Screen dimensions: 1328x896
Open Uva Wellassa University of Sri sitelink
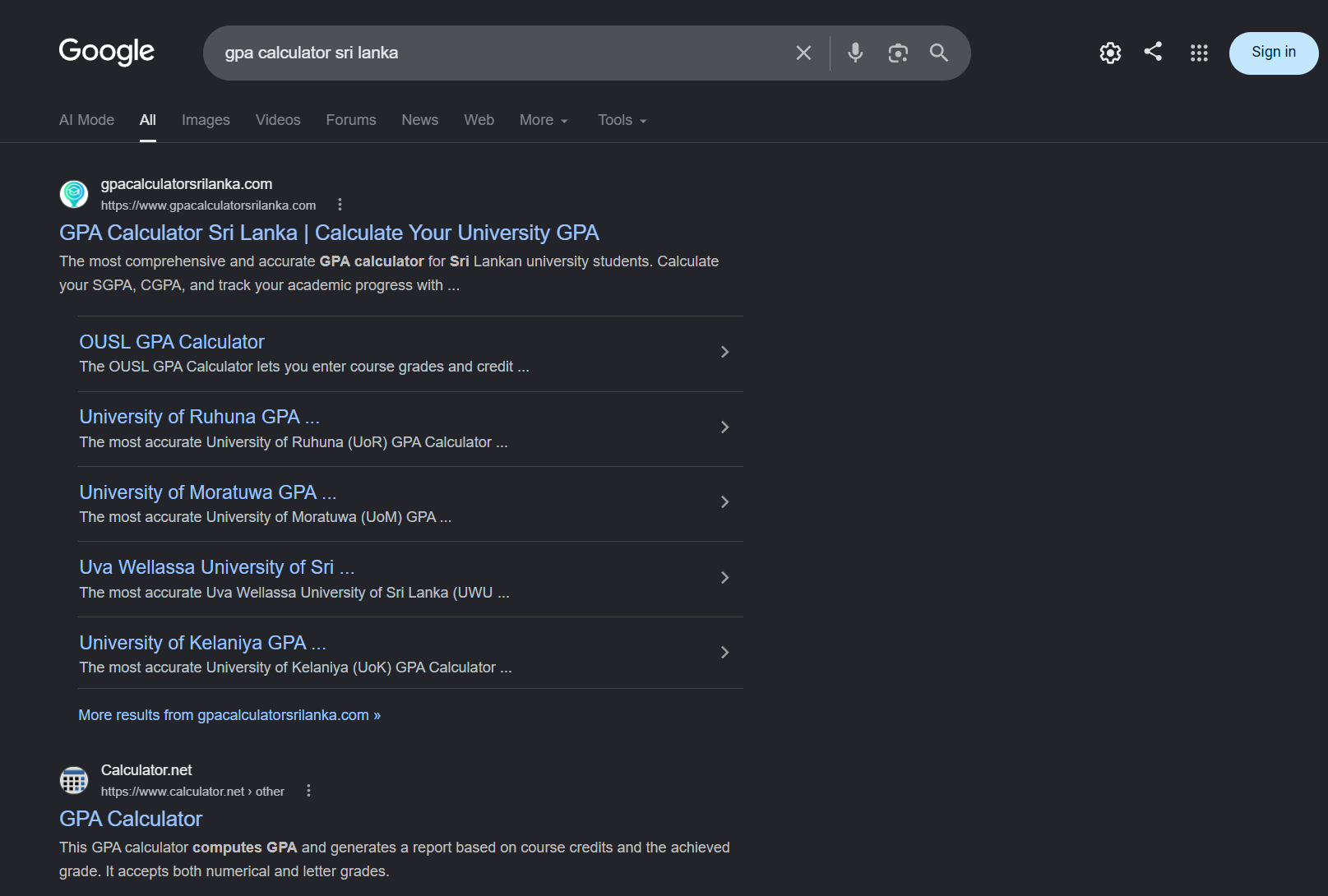coord(217,567)
